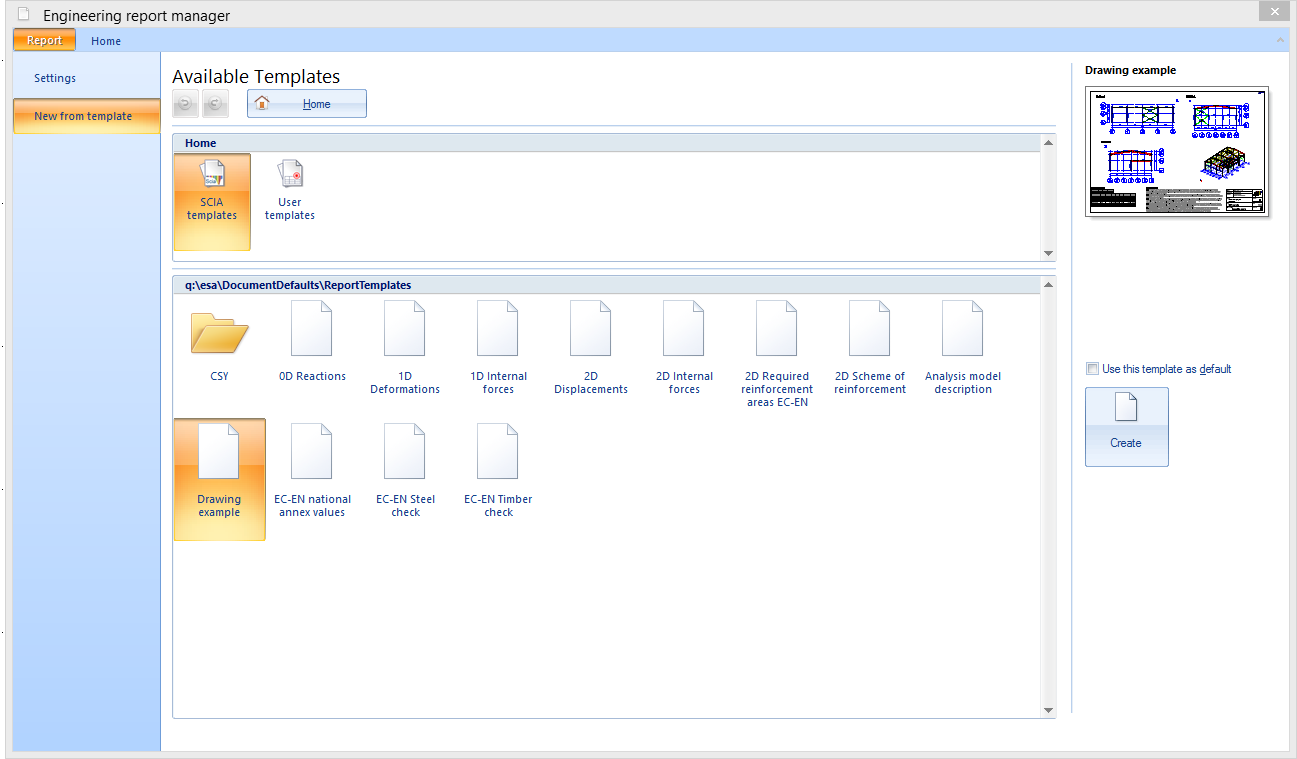Screen dimensions: 1297x759
Task: Select the EC-EN Steel check template
Action: tap(405, 468)
